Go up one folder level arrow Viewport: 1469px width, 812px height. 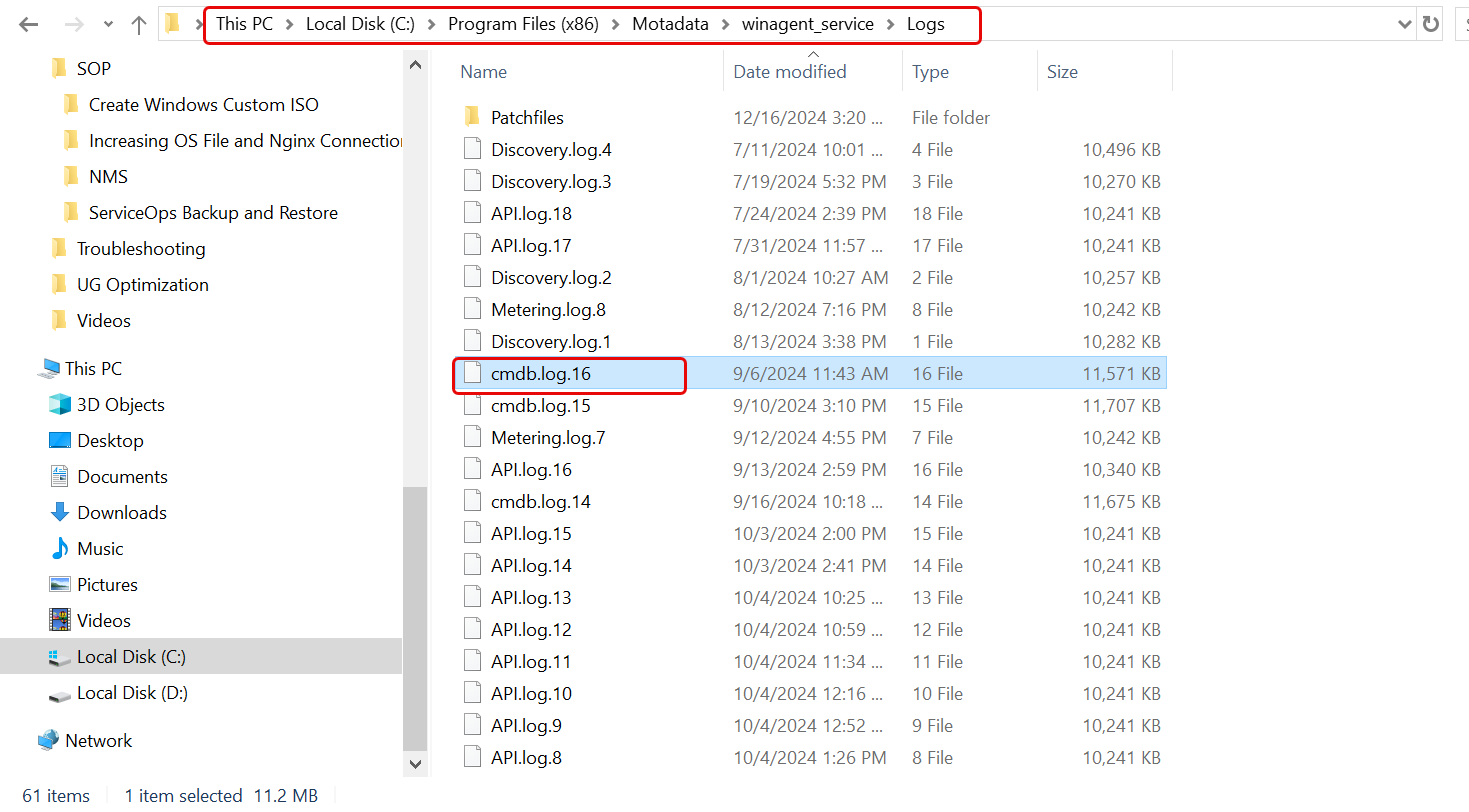(x=138, y=24)
